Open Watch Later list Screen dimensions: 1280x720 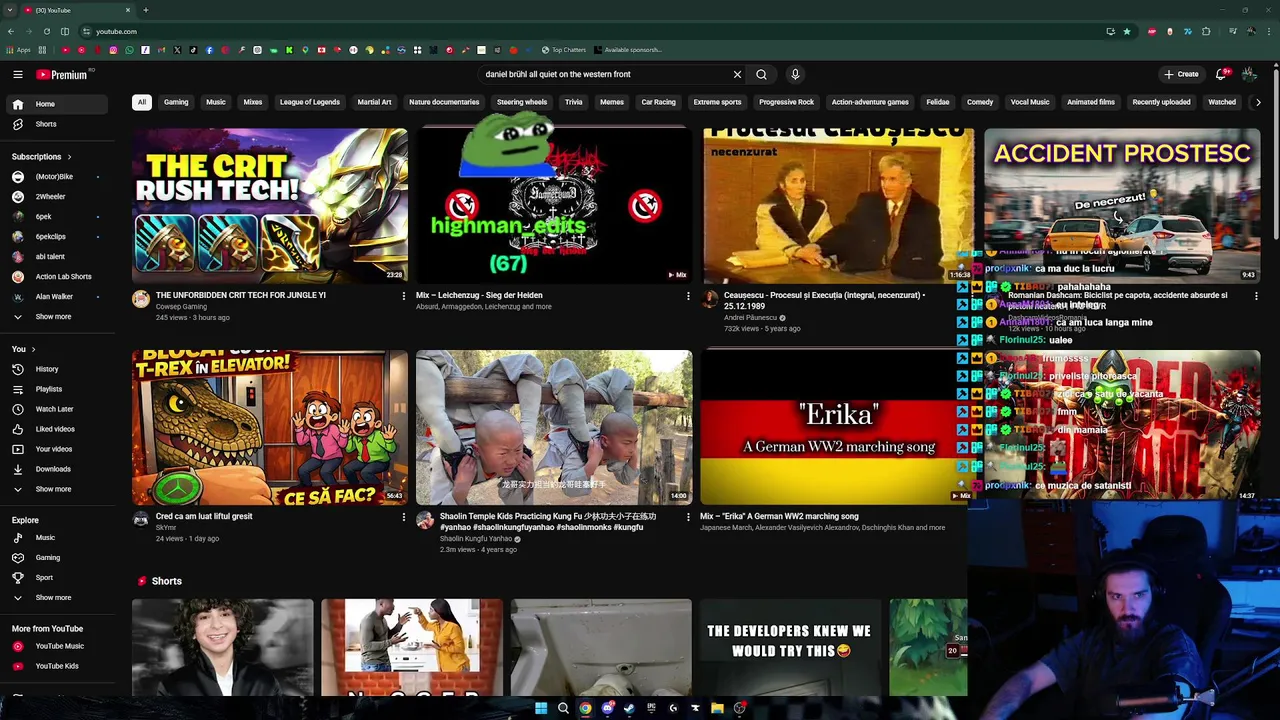[x=58, y=409]
